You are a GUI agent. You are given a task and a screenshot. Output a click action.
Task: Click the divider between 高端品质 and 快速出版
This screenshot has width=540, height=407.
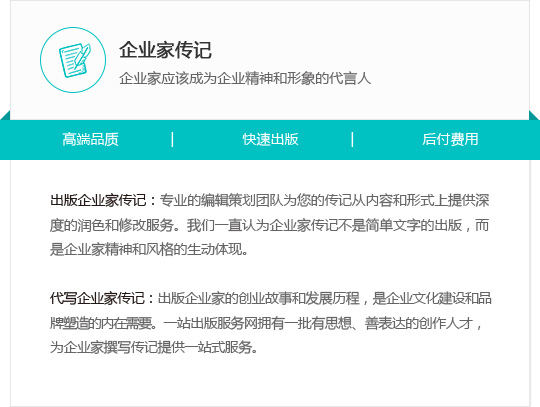pyautogui.click(x=173, y=139)
